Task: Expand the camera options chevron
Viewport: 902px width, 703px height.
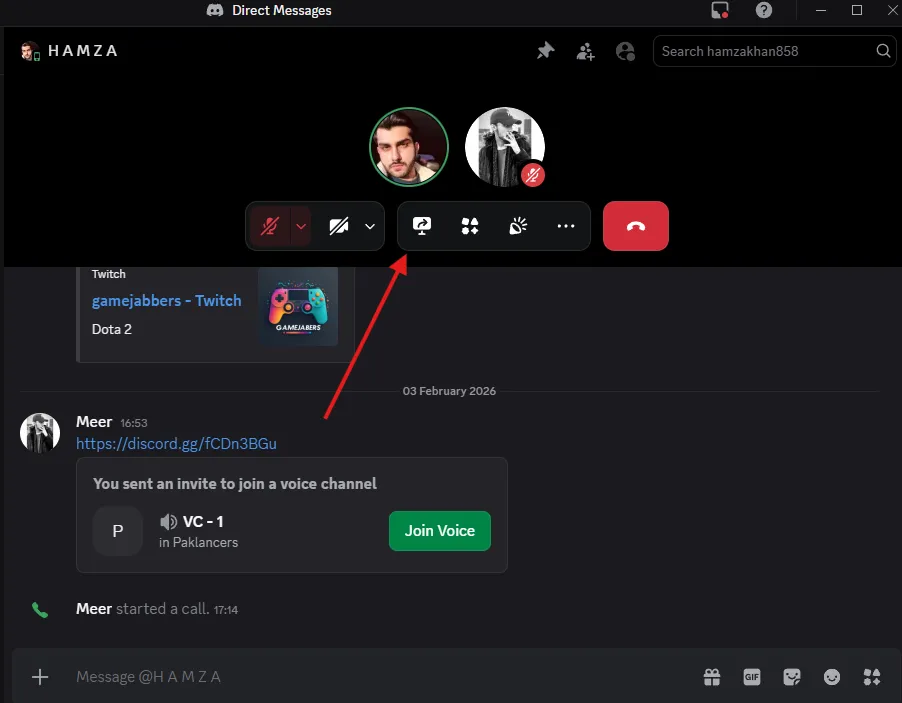Action: click(370, 226)
